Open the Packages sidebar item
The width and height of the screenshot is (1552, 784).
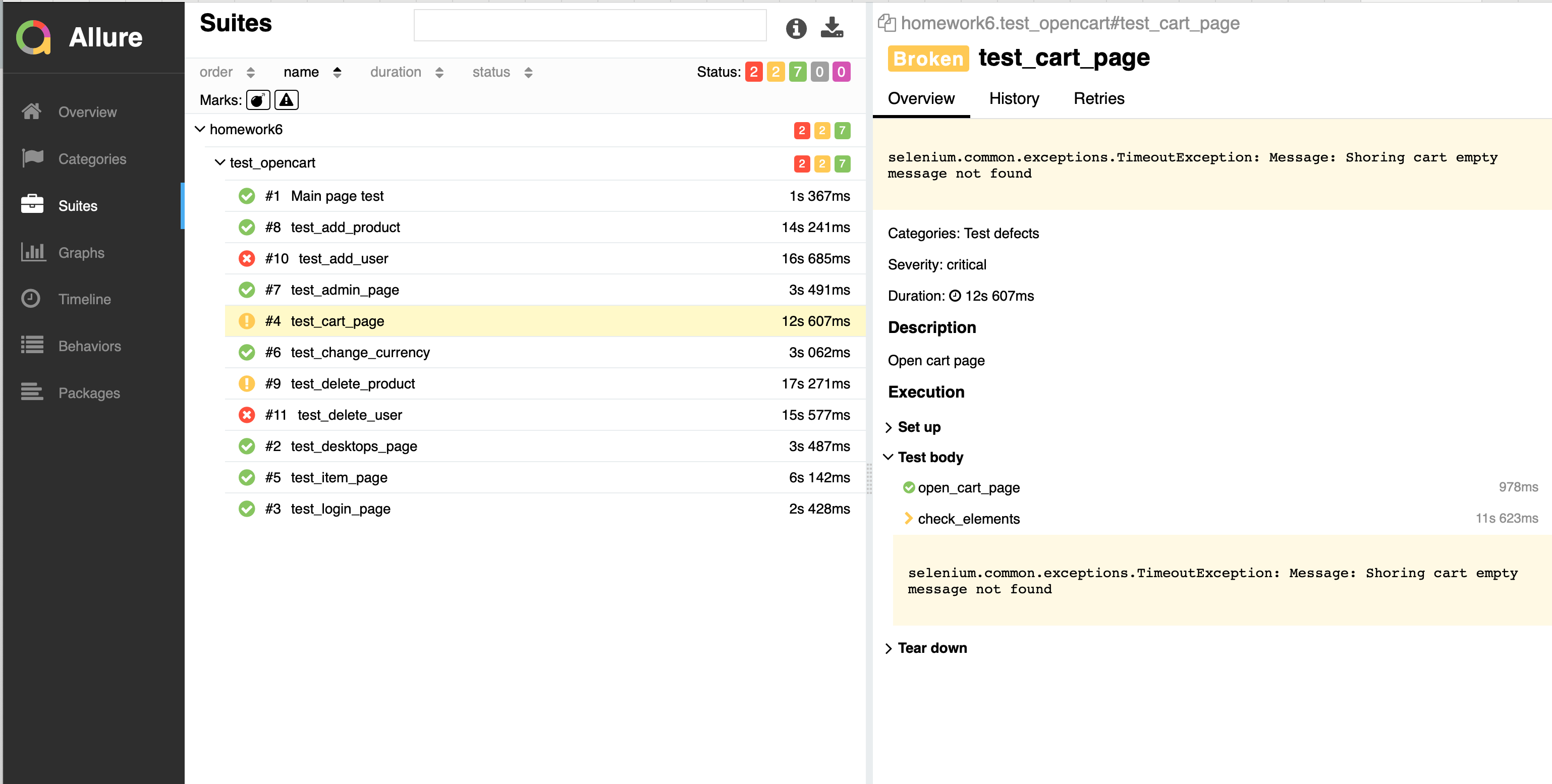point(89,393)
